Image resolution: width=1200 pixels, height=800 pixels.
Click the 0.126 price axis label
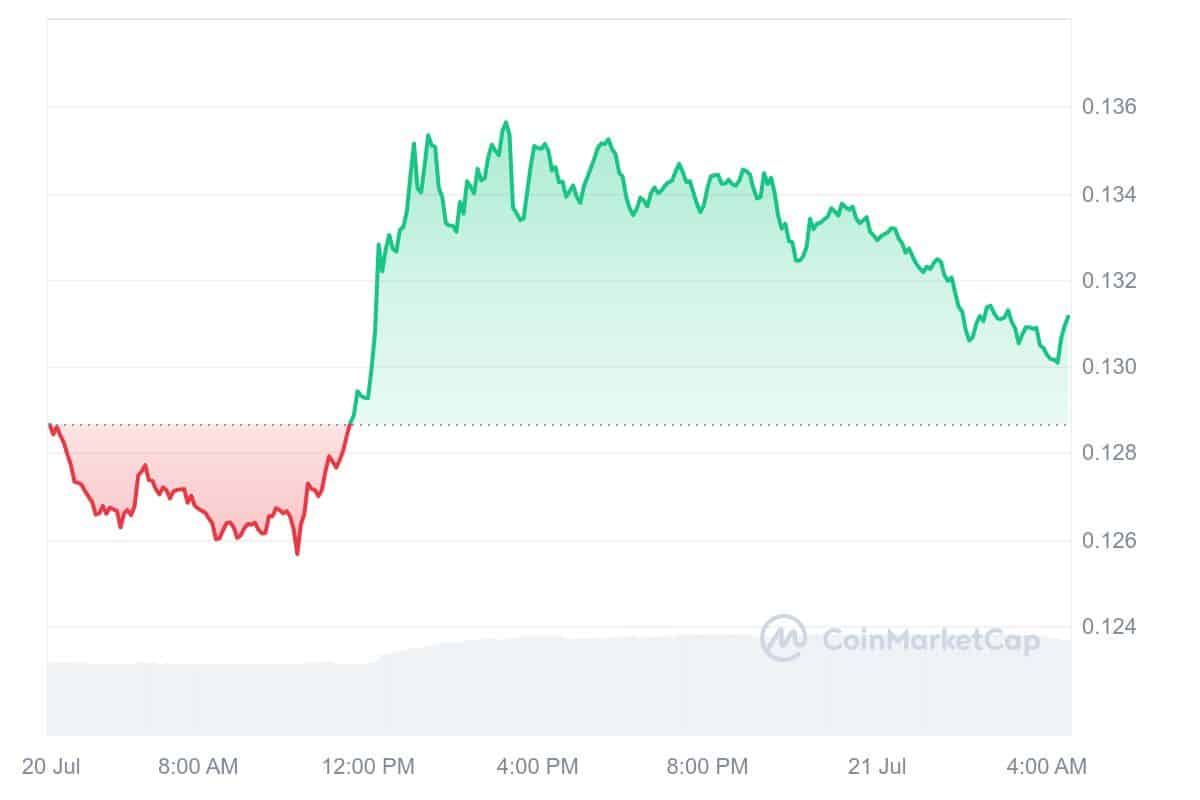coord(1110,541)
